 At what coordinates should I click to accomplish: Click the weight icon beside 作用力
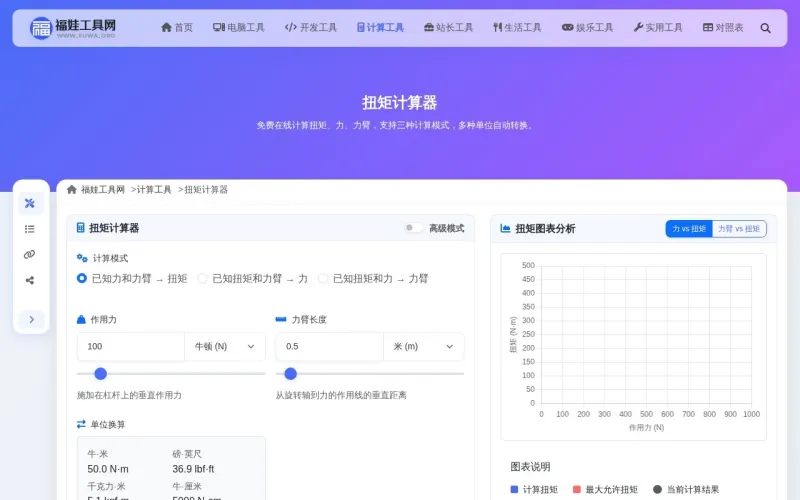[x=81, y=319]
